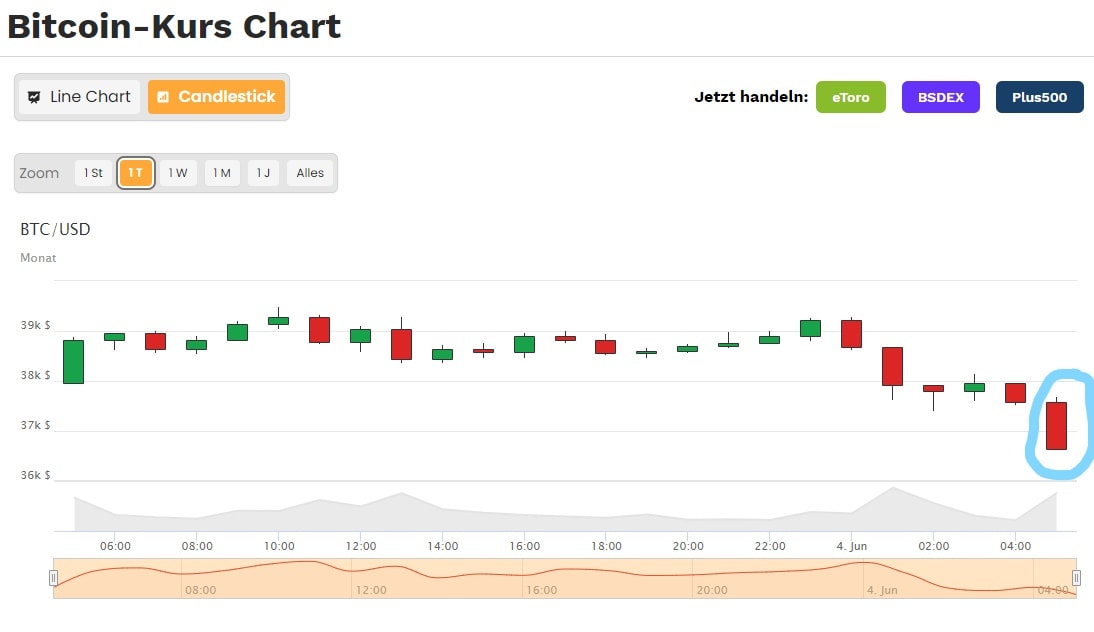1094x632 pixels.
Task: Click the BTC/USD chart label
Action: [x=55, y=230]
